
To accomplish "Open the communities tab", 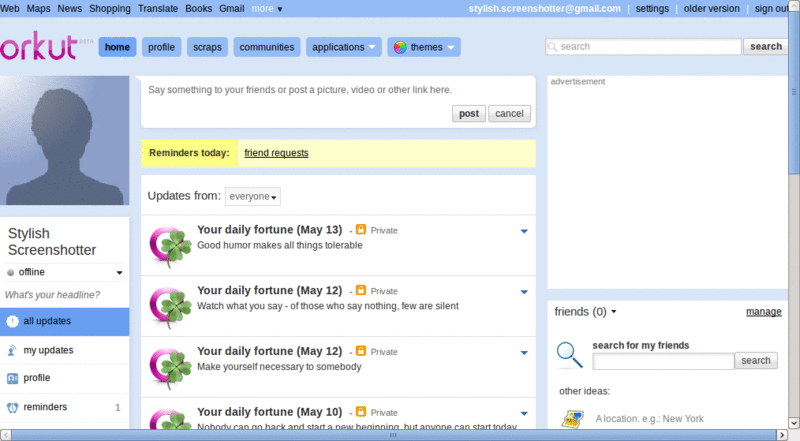I will coord(267,47).
